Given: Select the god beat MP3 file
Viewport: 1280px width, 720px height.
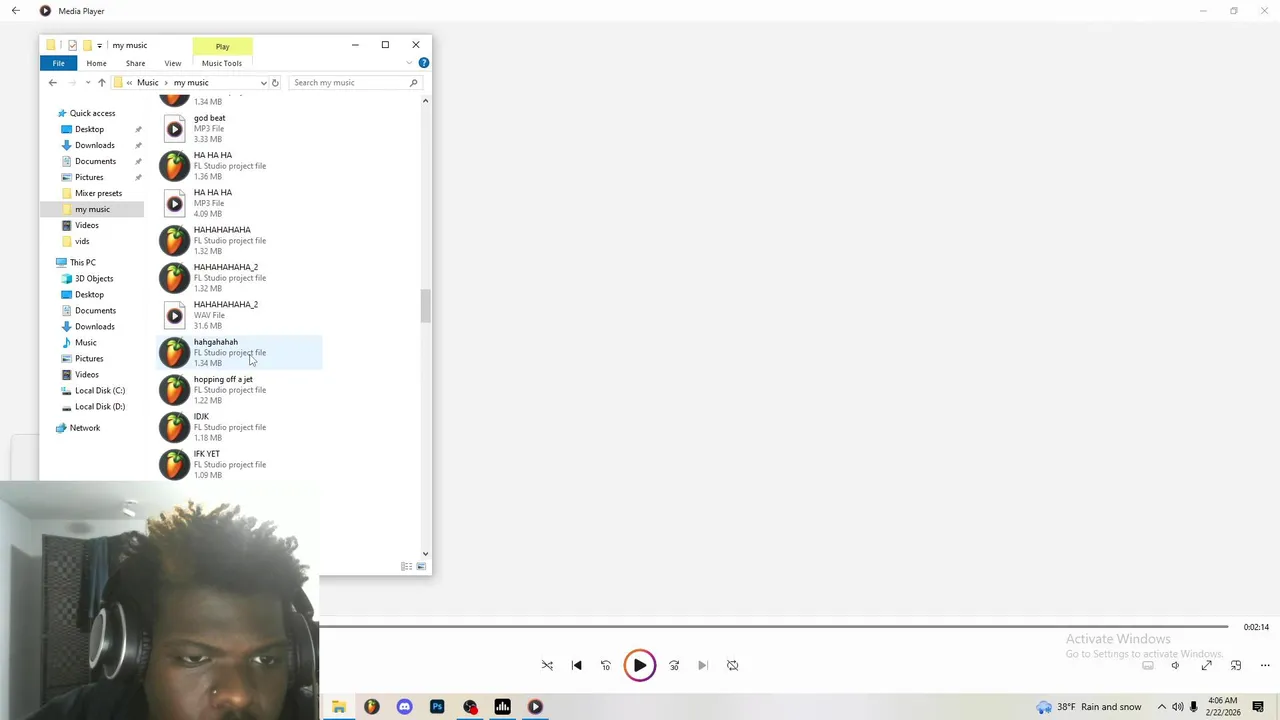Looking at the screenshot, I should (240, 129).
